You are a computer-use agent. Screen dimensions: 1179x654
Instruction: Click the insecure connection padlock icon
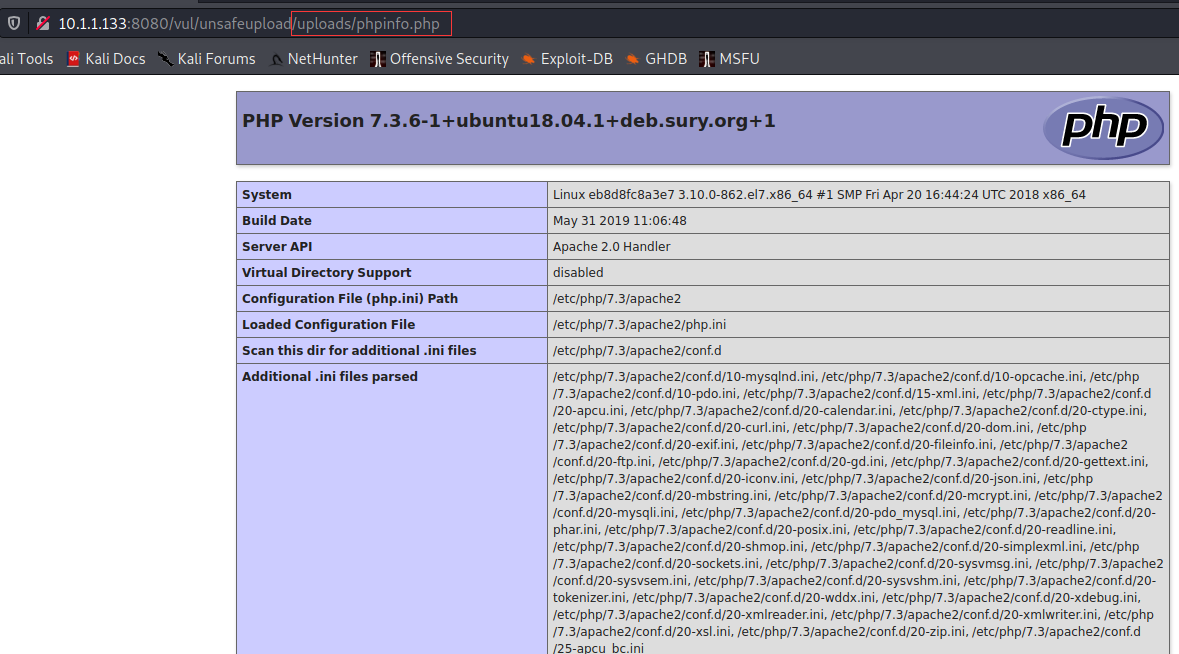coord(43,23)
